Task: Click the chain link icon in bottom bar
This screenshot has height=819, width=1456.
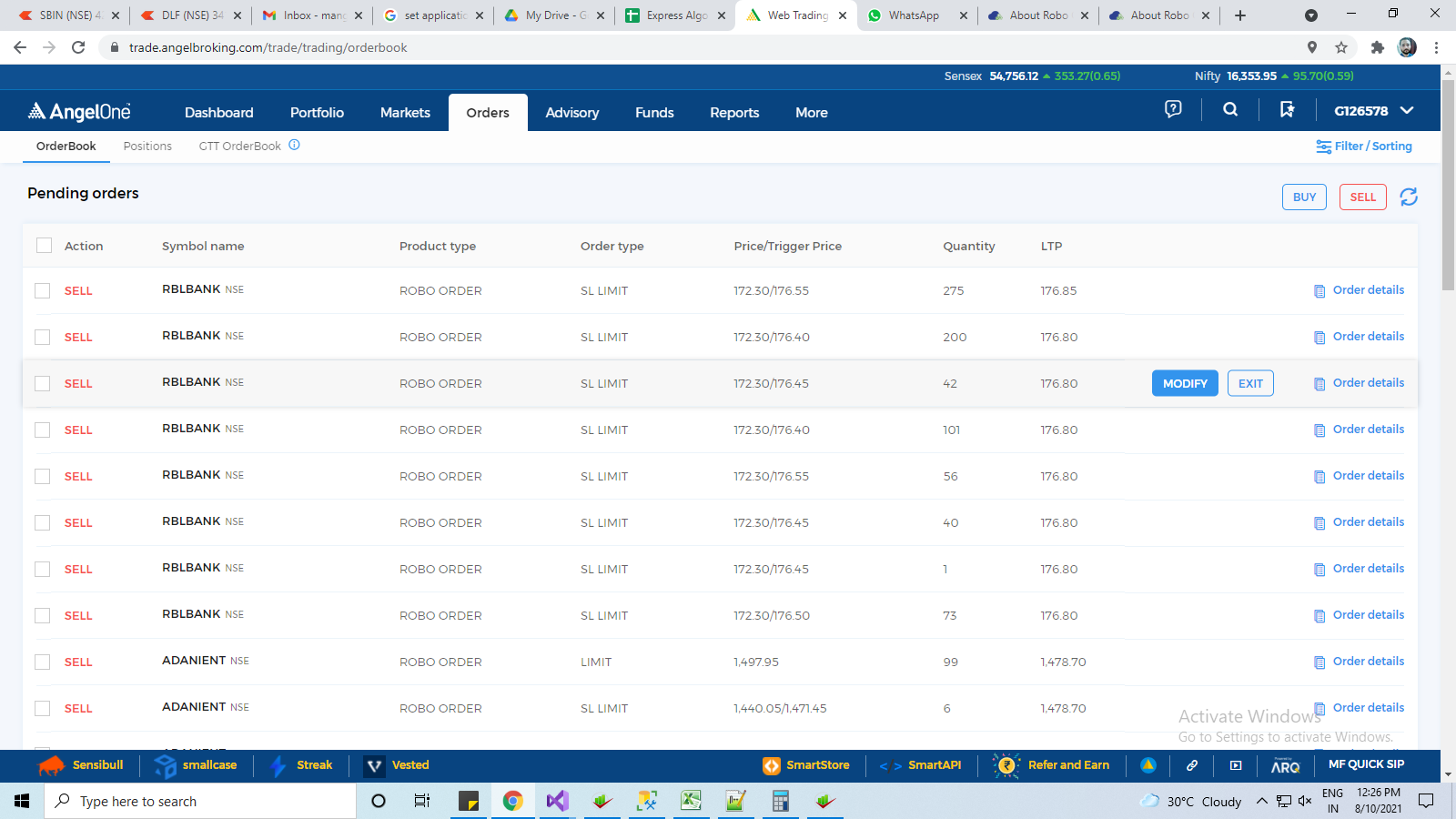Action: [x=1192, y=765]
